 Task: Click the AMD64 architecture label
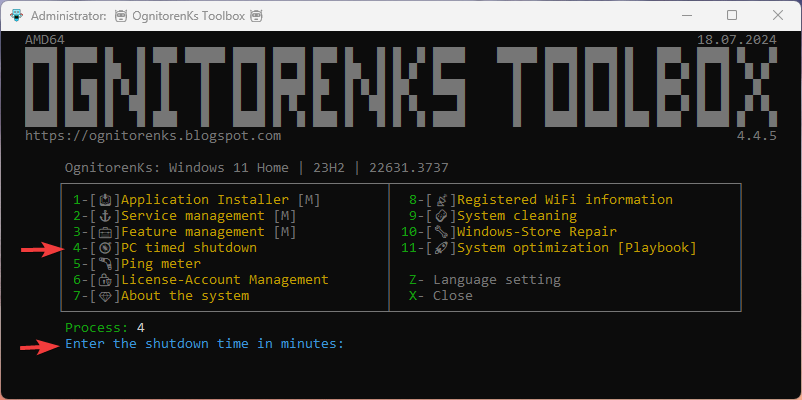point(45,39)
